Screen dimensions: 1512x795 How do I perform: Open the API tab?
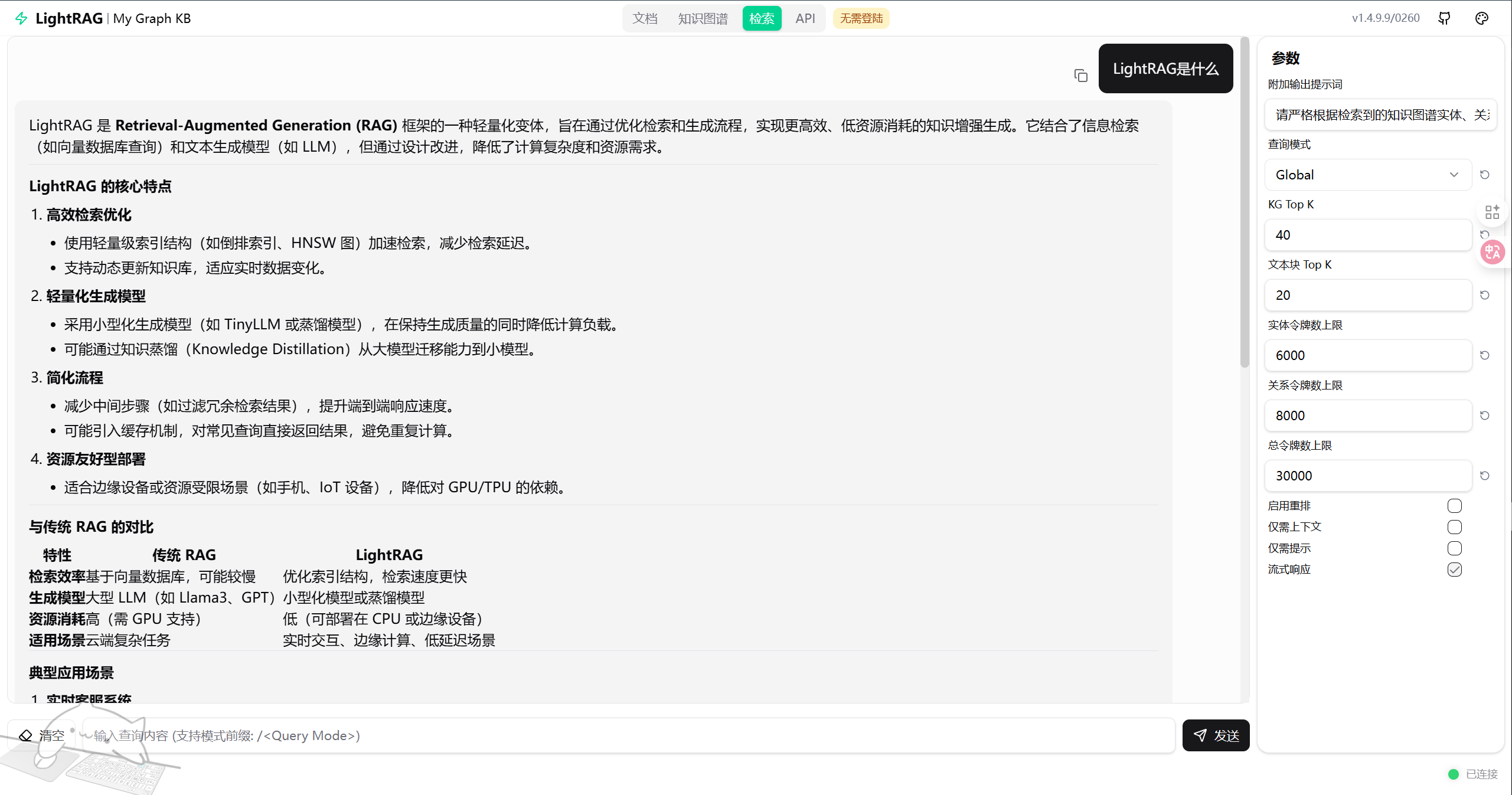coord(805,18)
